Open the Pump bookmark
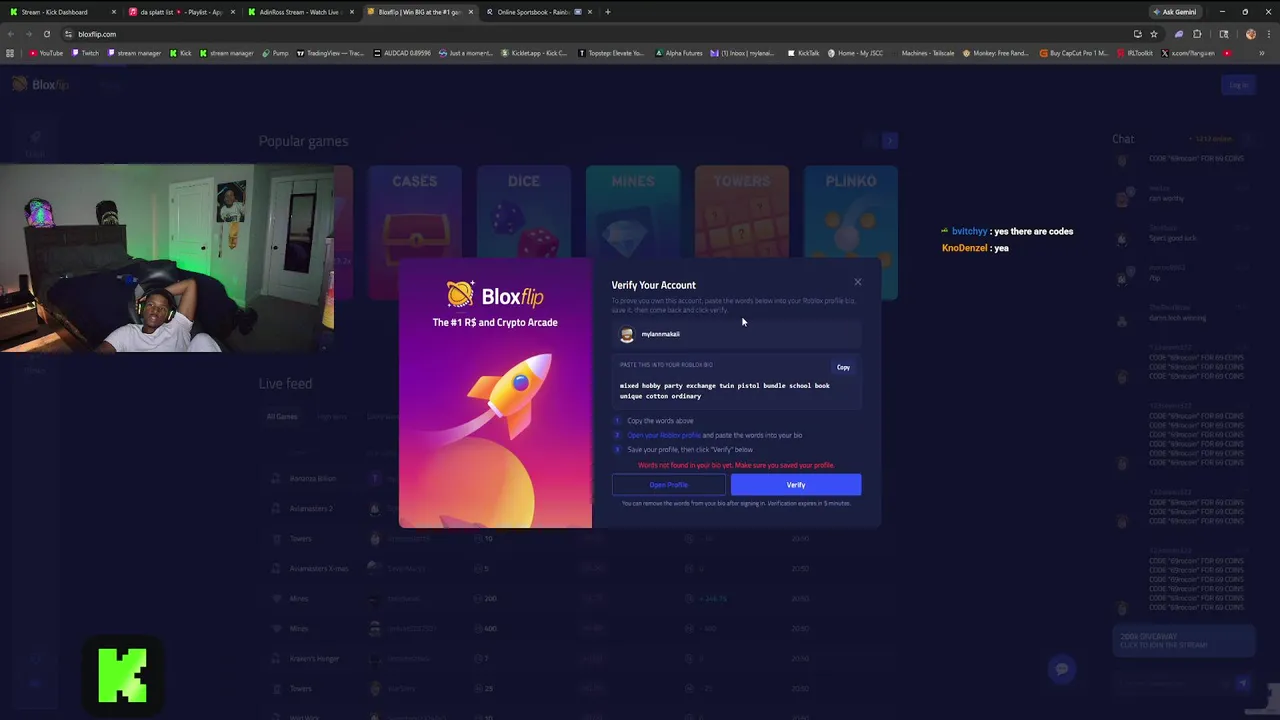 click(x=275, y=53)
